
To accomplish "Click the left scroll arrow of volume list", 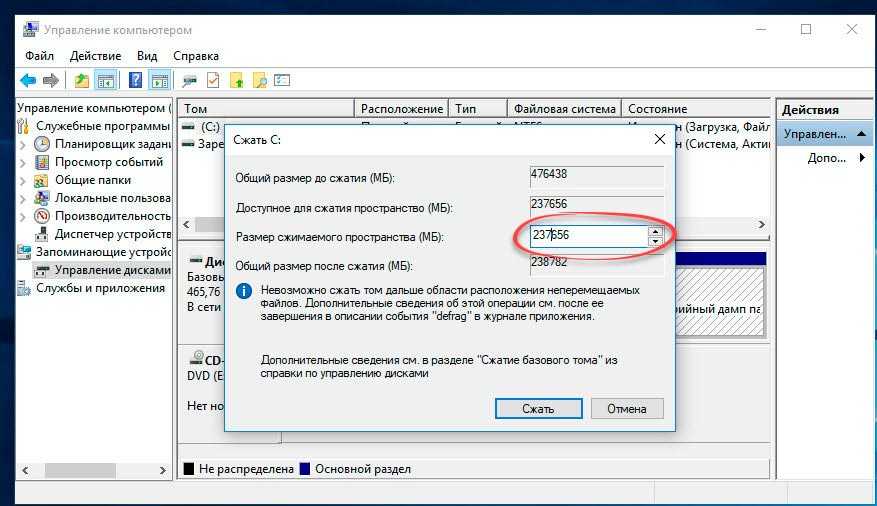I will [x=186, y=224].
